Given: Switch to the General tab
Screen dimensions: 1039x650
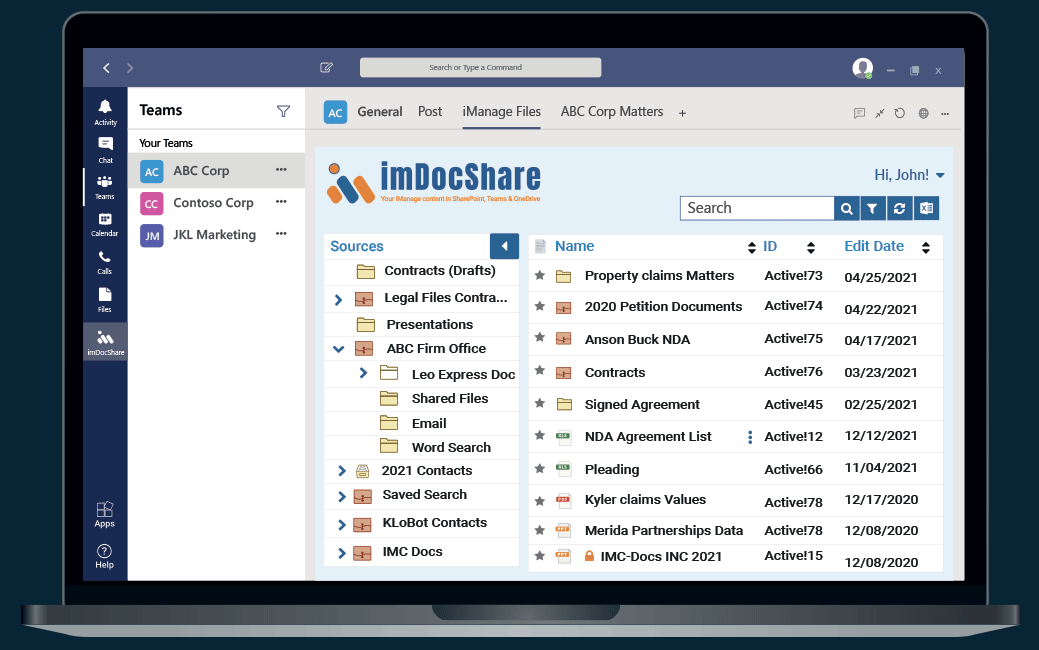Looking at the screenshot, I should click(380, 112).
